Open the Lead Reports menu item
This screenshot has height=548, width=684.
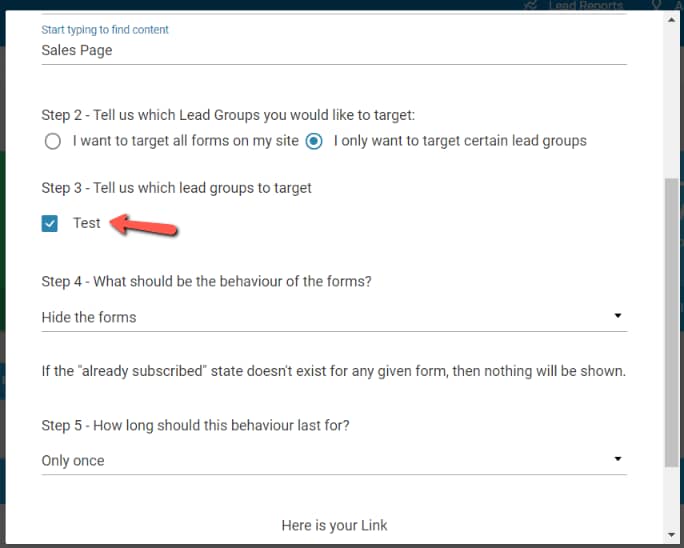(x=585, y=5)
